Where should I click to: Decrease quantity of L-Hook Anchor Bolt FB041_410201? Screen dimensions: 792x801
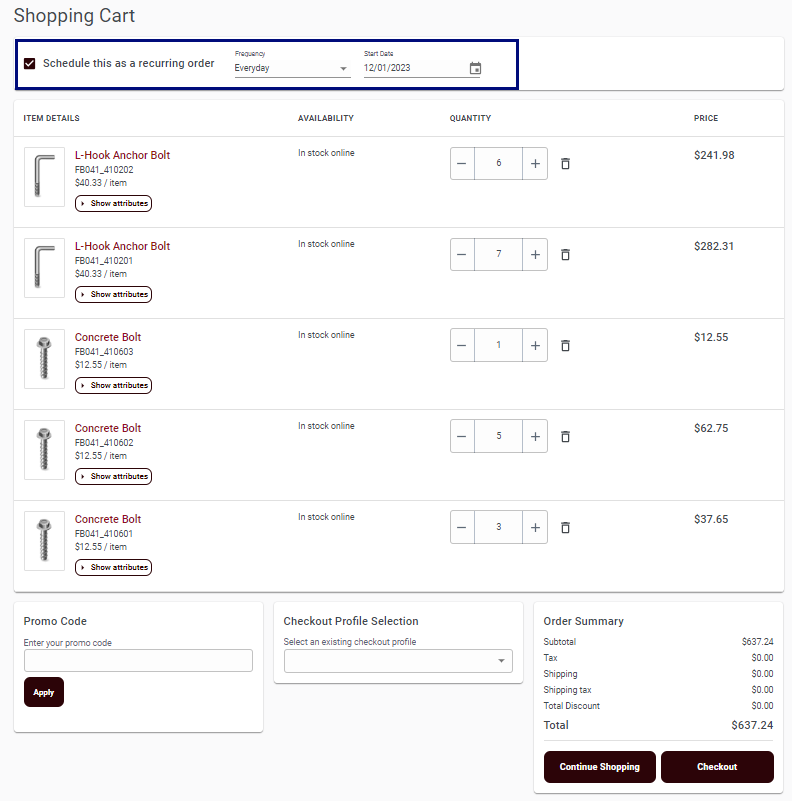click(462, 254)
